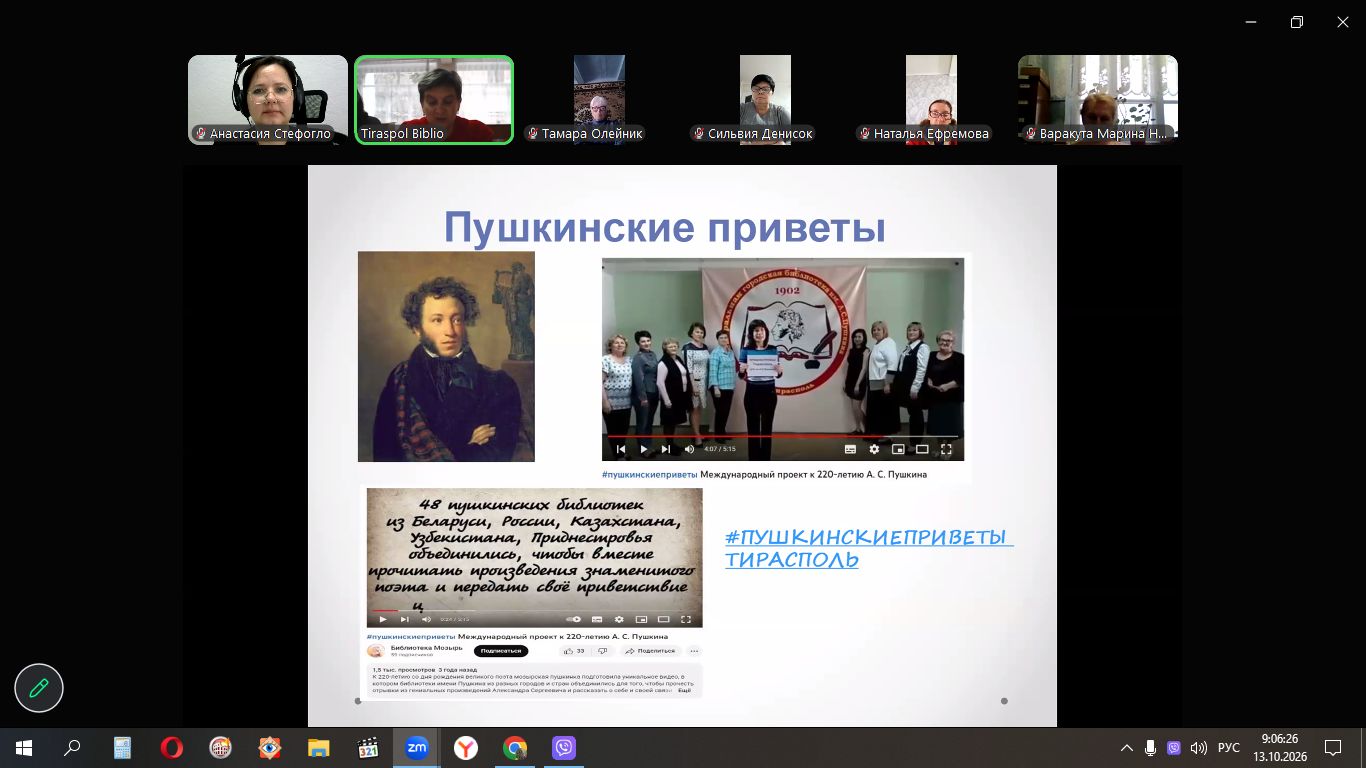Click muted mic icon beside Анастасия Стефогло
The image size is (1366, 768).
click(201, 134)
